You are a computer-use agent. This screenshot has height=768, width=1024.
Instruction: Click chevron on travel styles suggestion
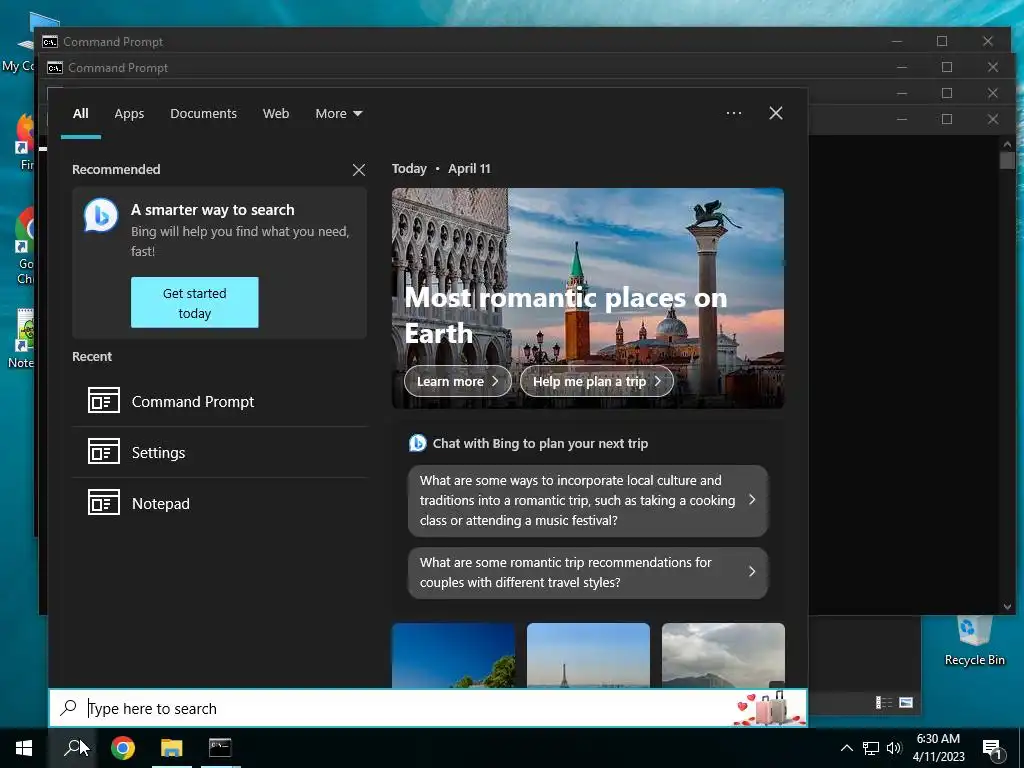click(x=752, y=571)
